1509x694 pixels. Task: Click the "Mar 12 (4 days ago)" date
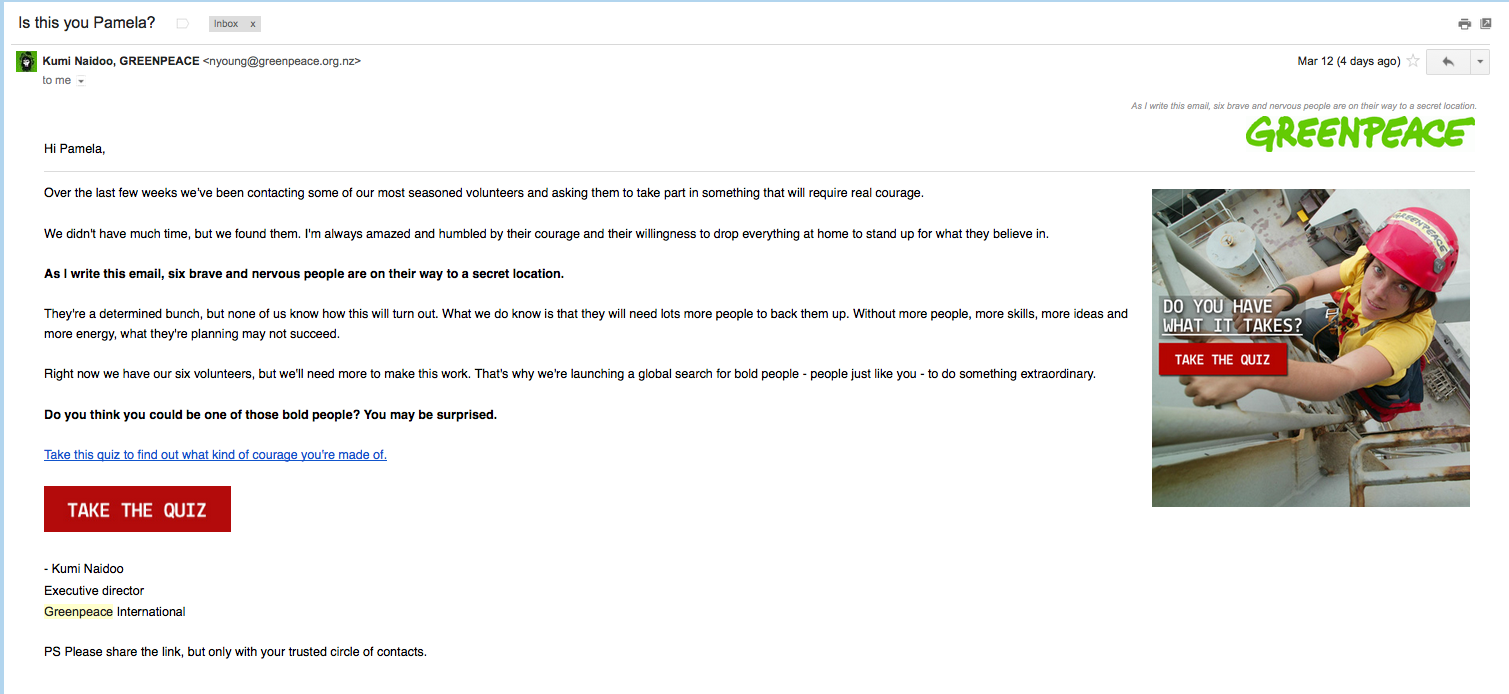1348,61
